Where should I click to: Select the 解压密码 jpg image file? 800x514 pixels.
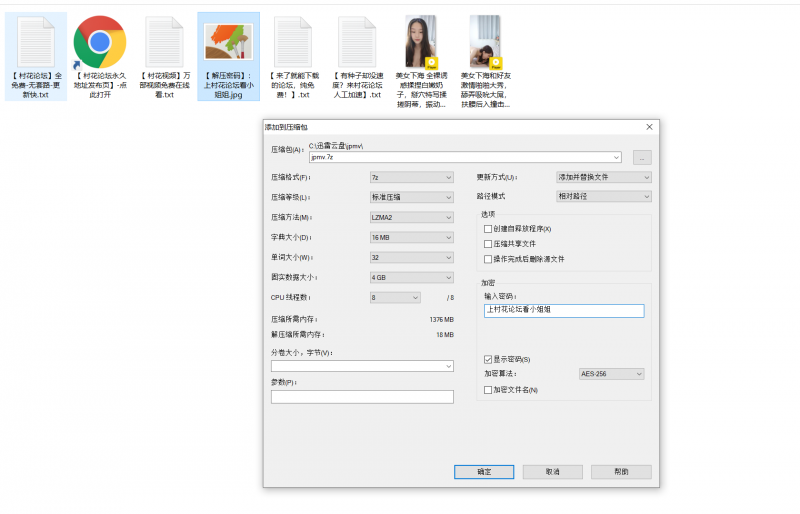(x=228, y=42)
